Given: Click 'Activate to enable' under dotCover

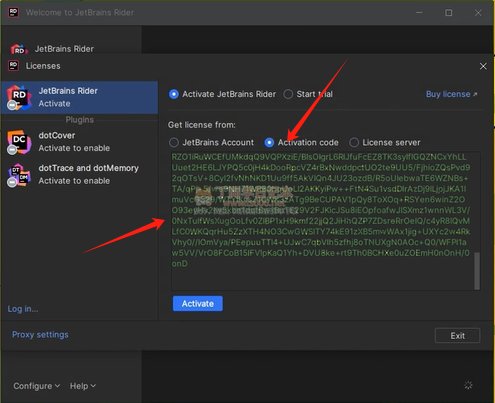Looking at the screenshot, I should 74,148.
